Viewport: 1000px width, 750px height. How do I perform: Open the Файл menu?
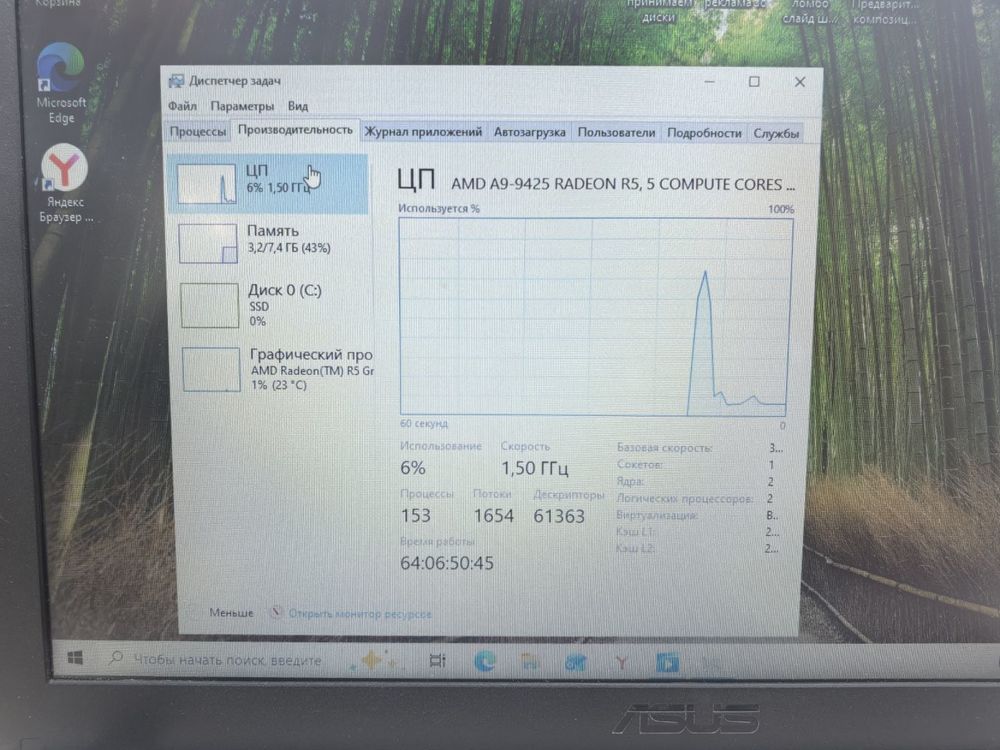pyautogui.click(x=182, y=106)
